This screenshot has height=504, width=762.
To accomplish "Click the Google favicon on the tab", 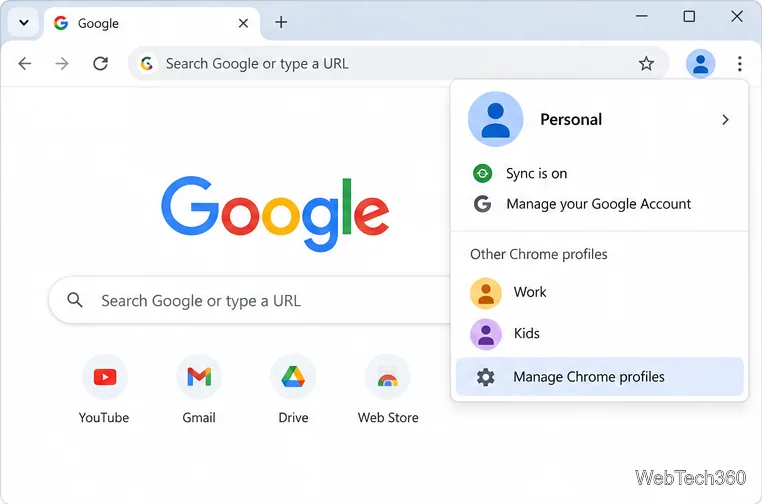I will click(x=61, y=23).
